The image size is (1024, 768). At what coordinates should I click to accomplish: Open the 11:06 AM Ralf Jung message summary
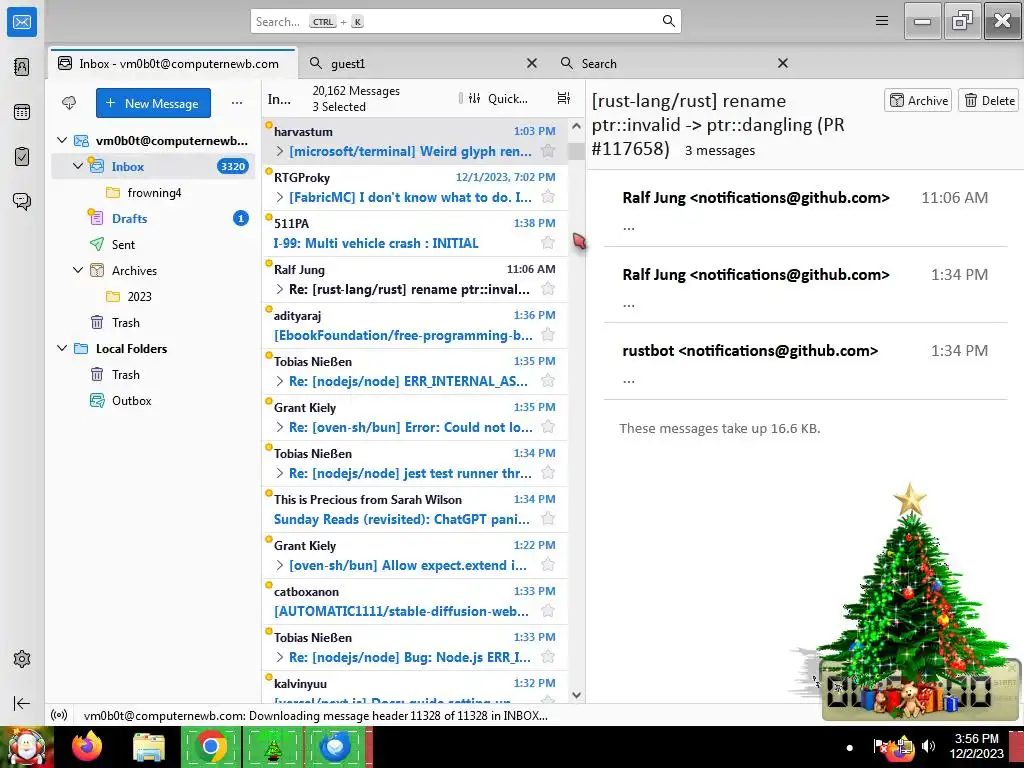click(x=805, y=210)
